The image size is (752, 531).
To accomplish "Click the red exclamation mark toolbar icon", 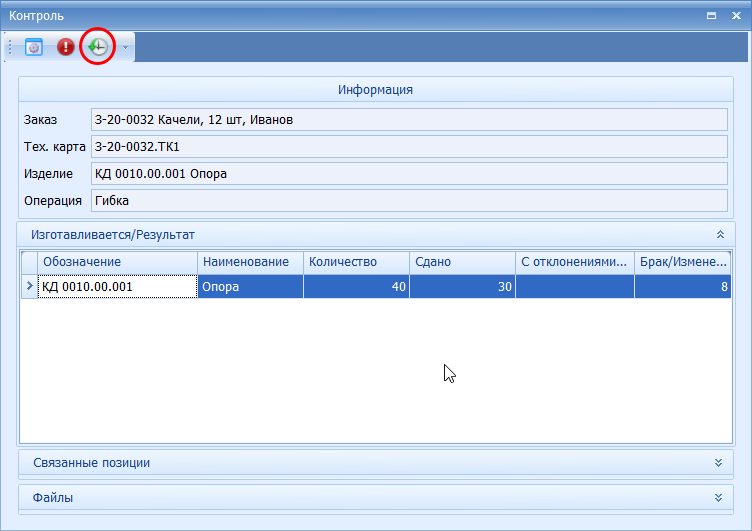I will pos(65,47).
